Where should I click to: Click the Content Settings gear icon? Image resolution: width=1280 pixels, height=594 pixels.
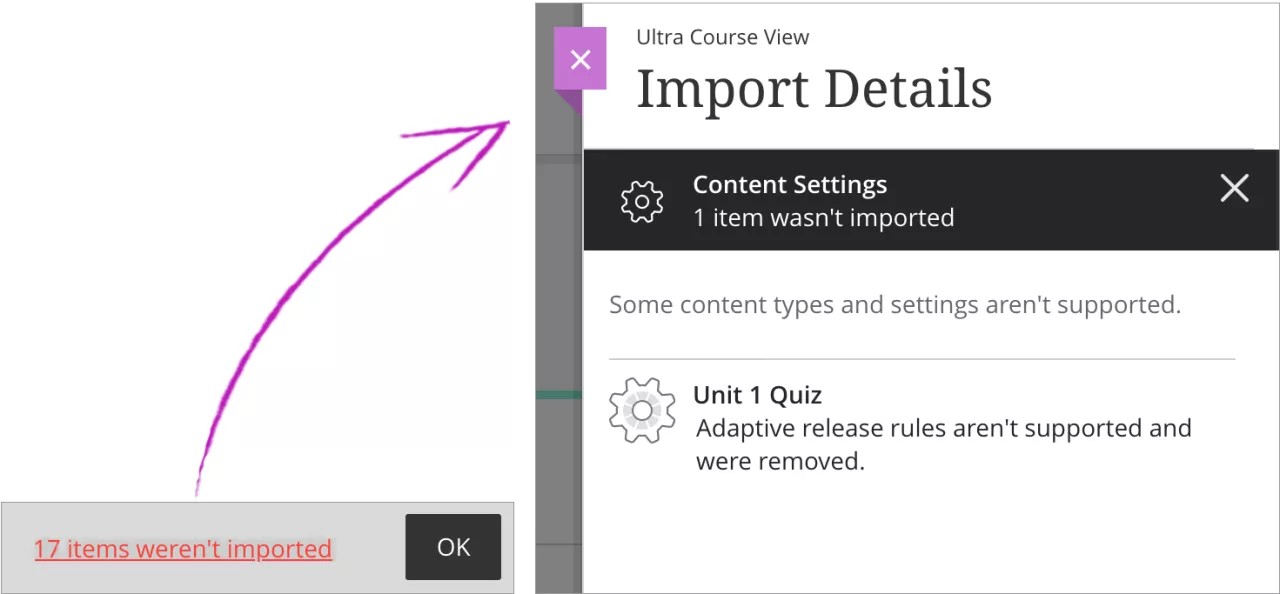pos(642,201)
